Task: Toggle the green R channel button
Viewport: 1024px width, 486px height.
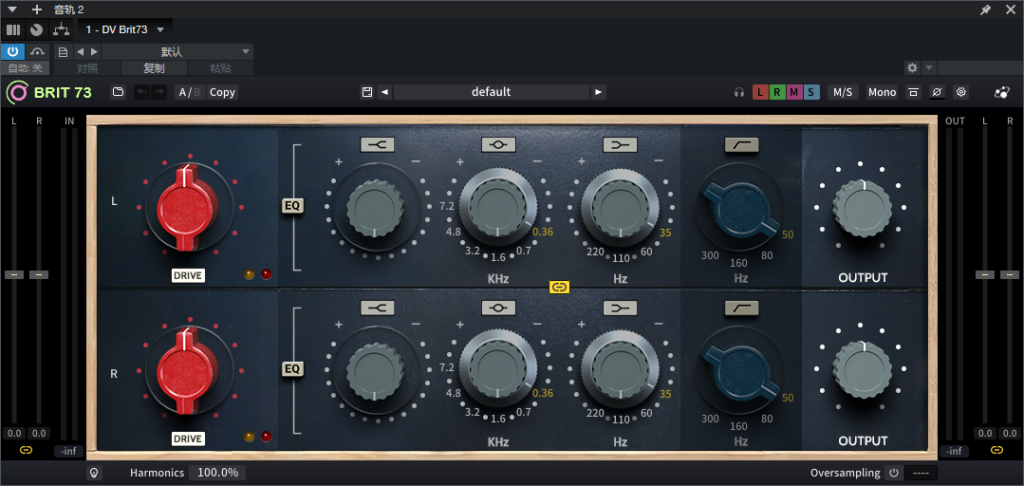Action: pyautogui.click(x=777, y=92)
